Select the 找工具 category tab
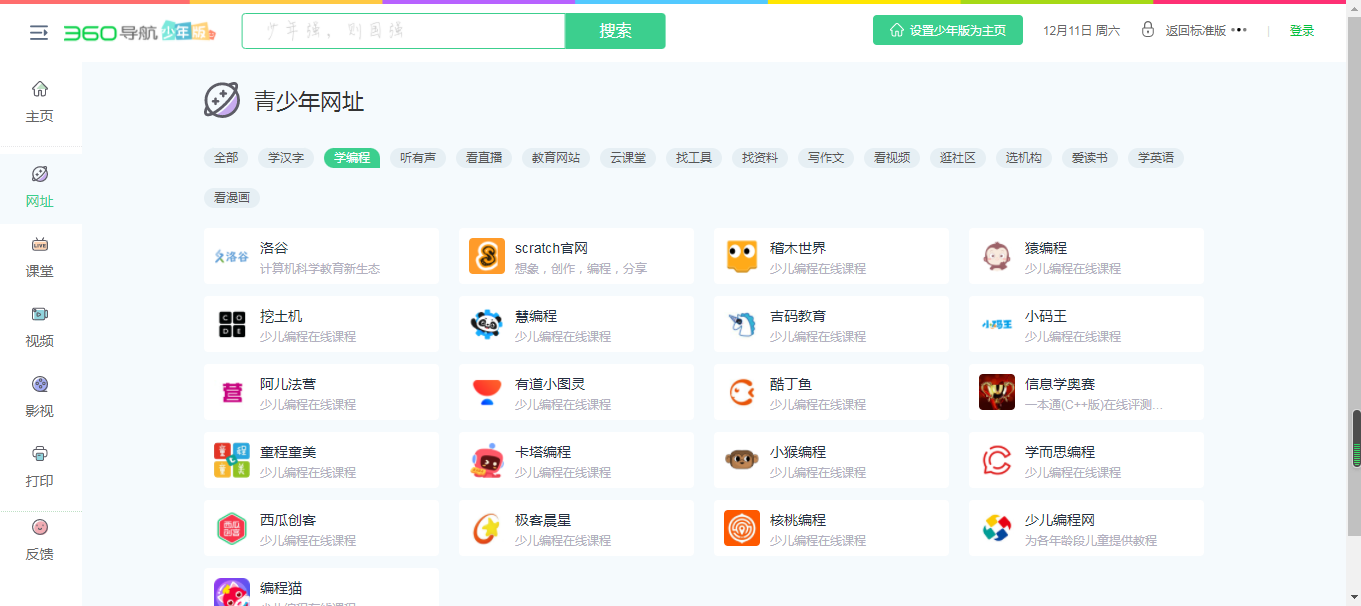Viewport: 1361px width, 606px height. click(x=694, y=158)
